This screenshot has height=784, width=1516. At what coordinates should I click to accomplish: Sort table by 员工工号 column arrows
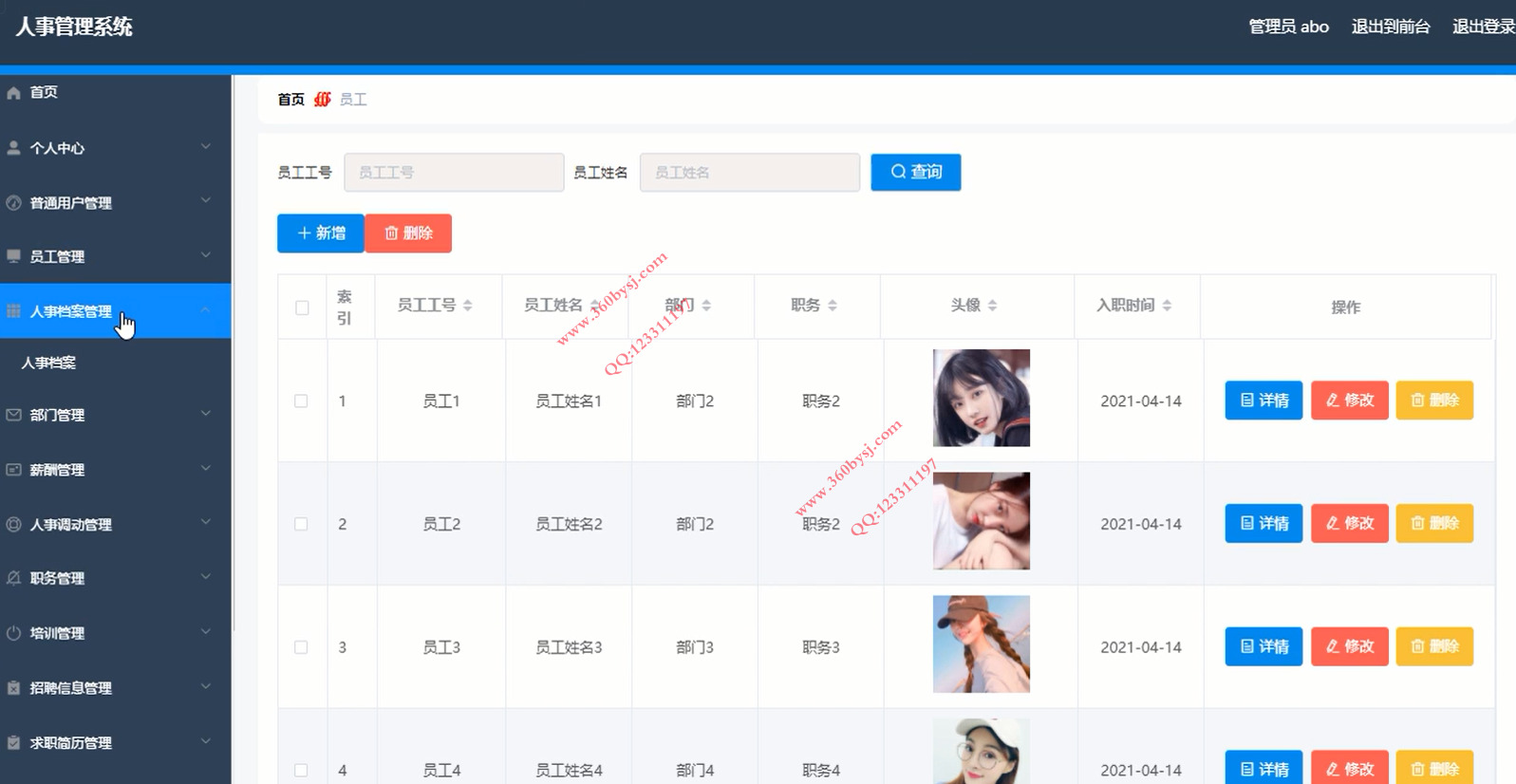click(x=468, y=306)
